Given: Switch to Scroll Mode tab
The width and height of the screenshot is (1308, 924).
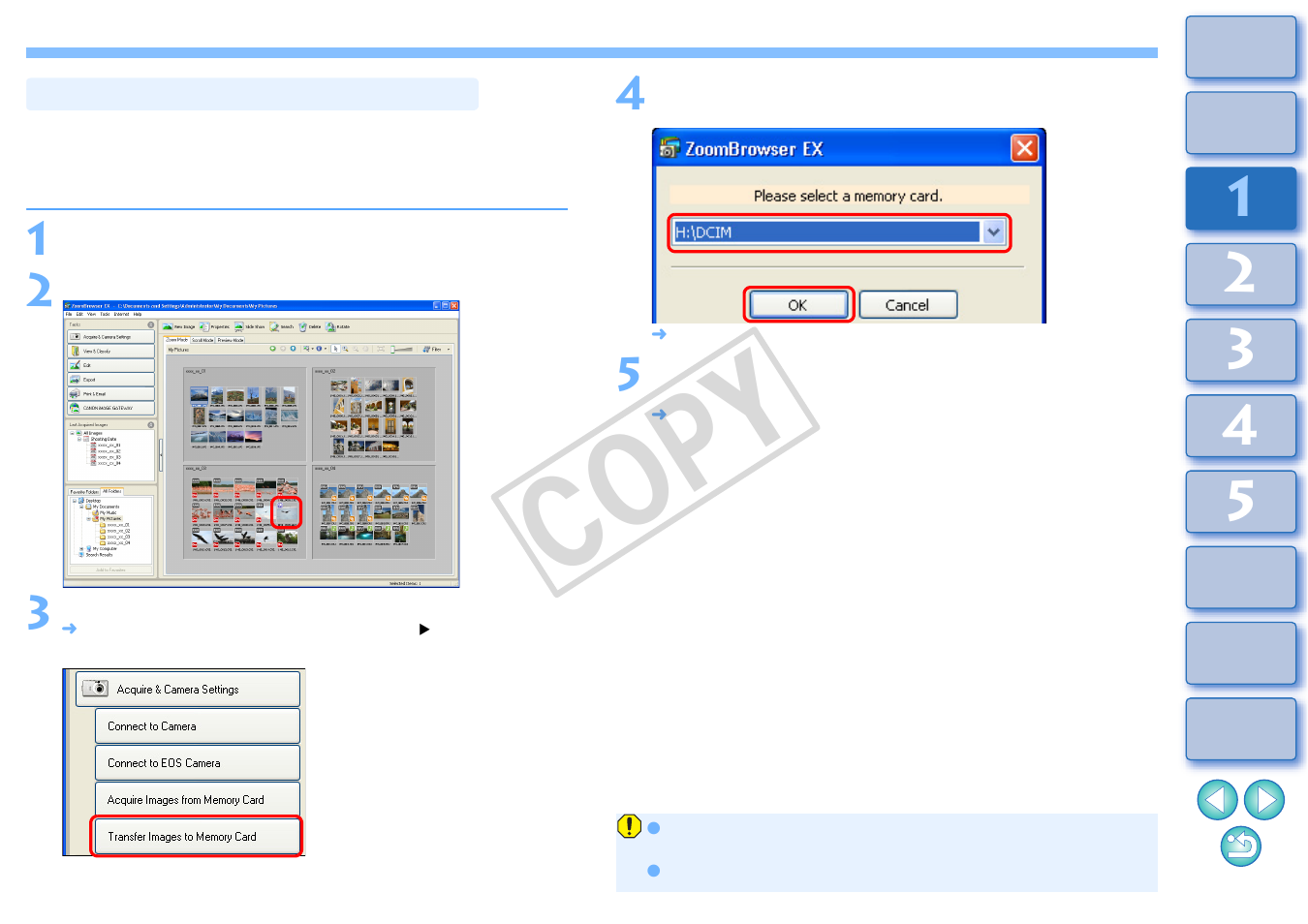Looking at the screenshot, I should click(x=202, y=340).
